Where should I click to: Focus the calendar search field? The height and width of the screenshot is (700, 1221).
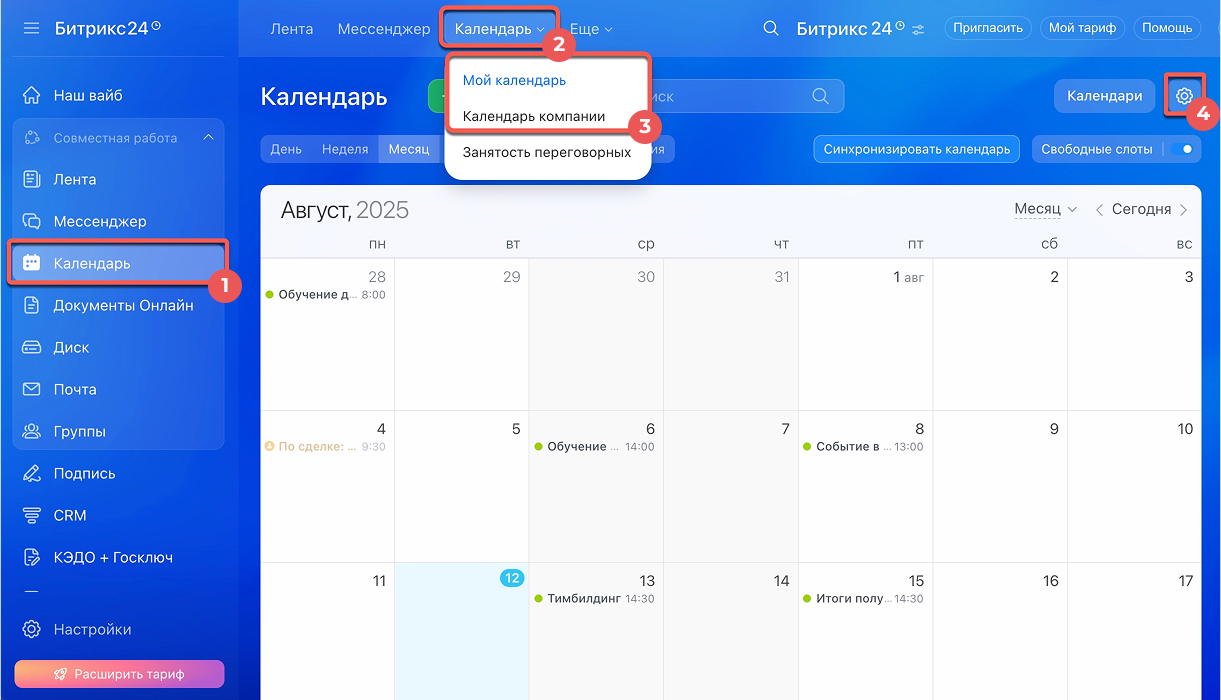[x=742, y=96]
